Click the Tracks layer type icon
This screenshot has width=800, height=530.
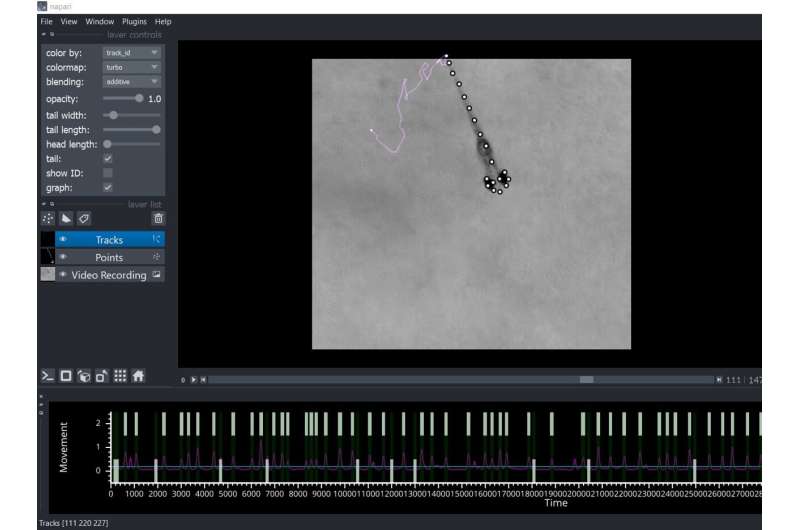156,239
